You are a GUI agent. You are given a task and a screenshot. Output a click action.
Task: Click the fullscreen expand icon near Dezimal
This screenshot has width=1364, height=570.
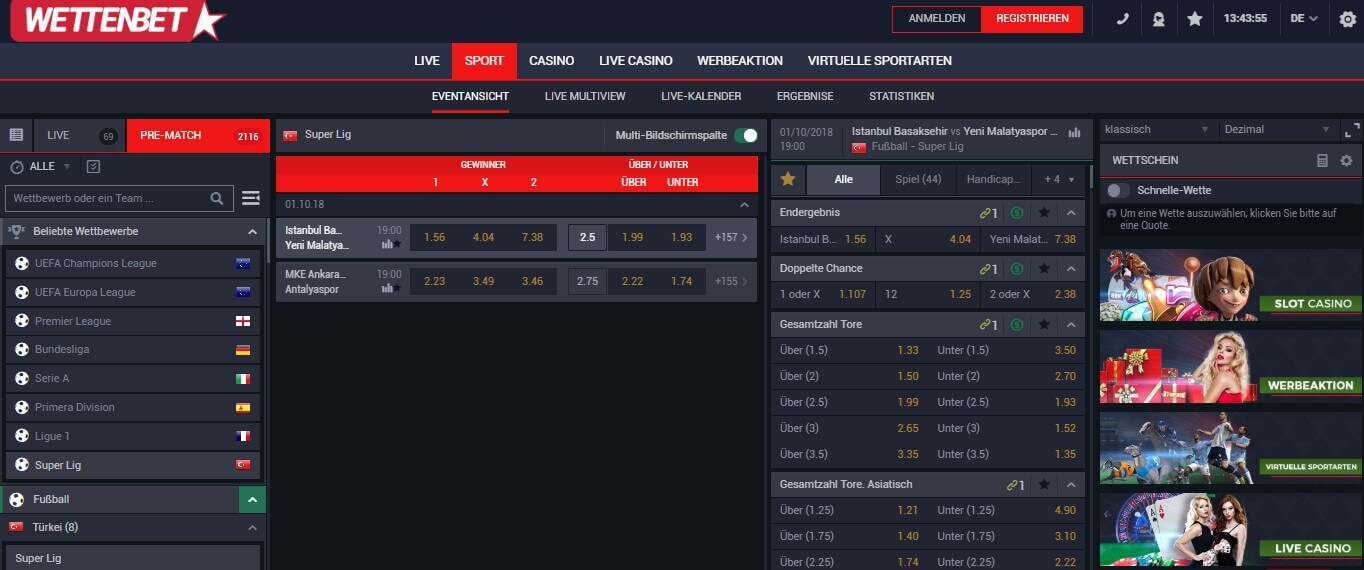pyautogui.click(x=1352, y=130)
